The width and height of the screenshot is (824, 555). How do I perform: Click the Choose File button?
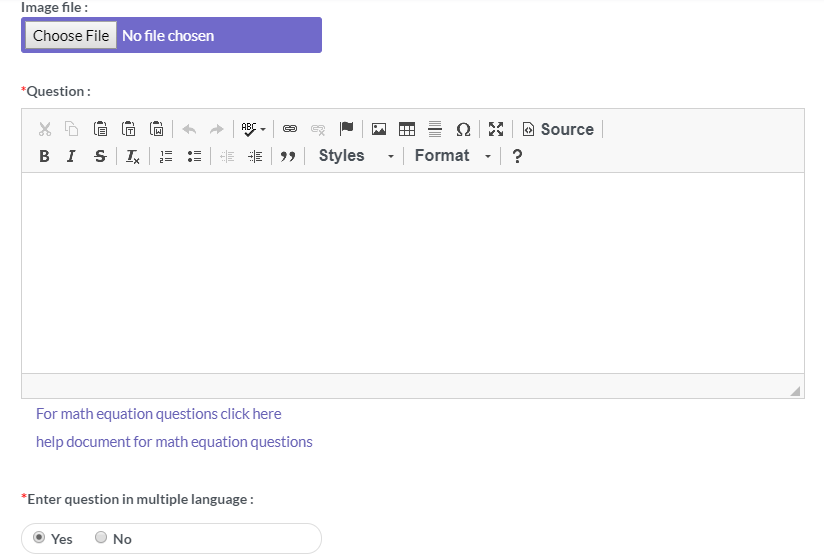[71, 35]
